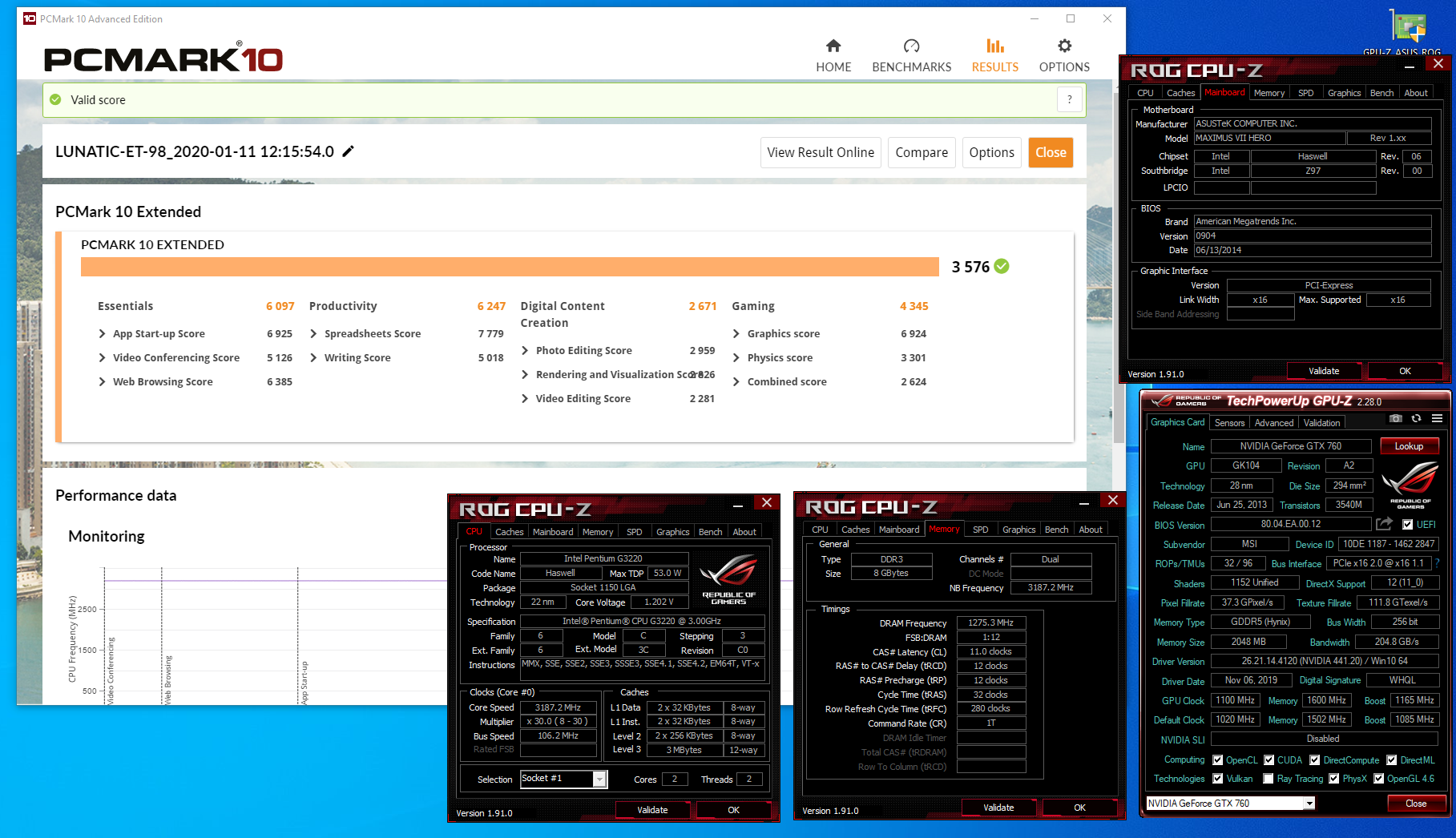
Task: Click the GPU-Z refresh icon
Action: point(1416,418)
